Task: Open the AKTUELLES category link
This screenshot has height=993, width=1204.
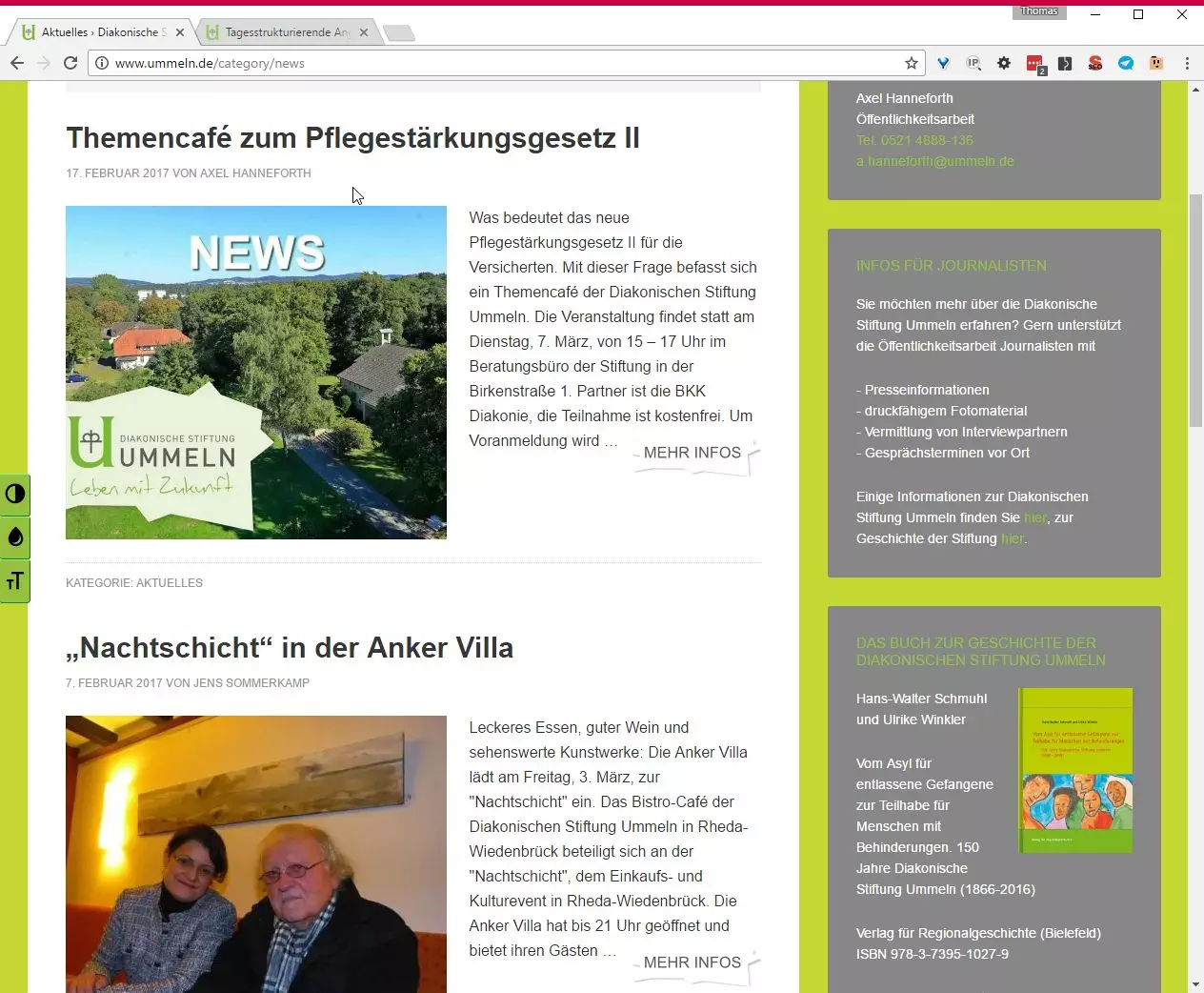Action: 170,583
